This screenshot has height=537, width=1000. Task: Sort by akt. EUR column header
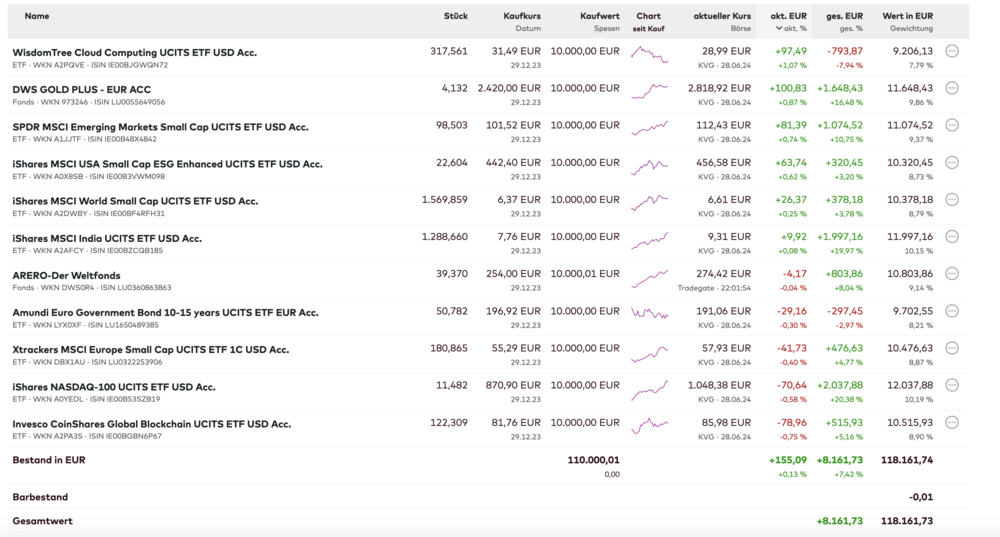pyautogui.click(x=788, y=16)
